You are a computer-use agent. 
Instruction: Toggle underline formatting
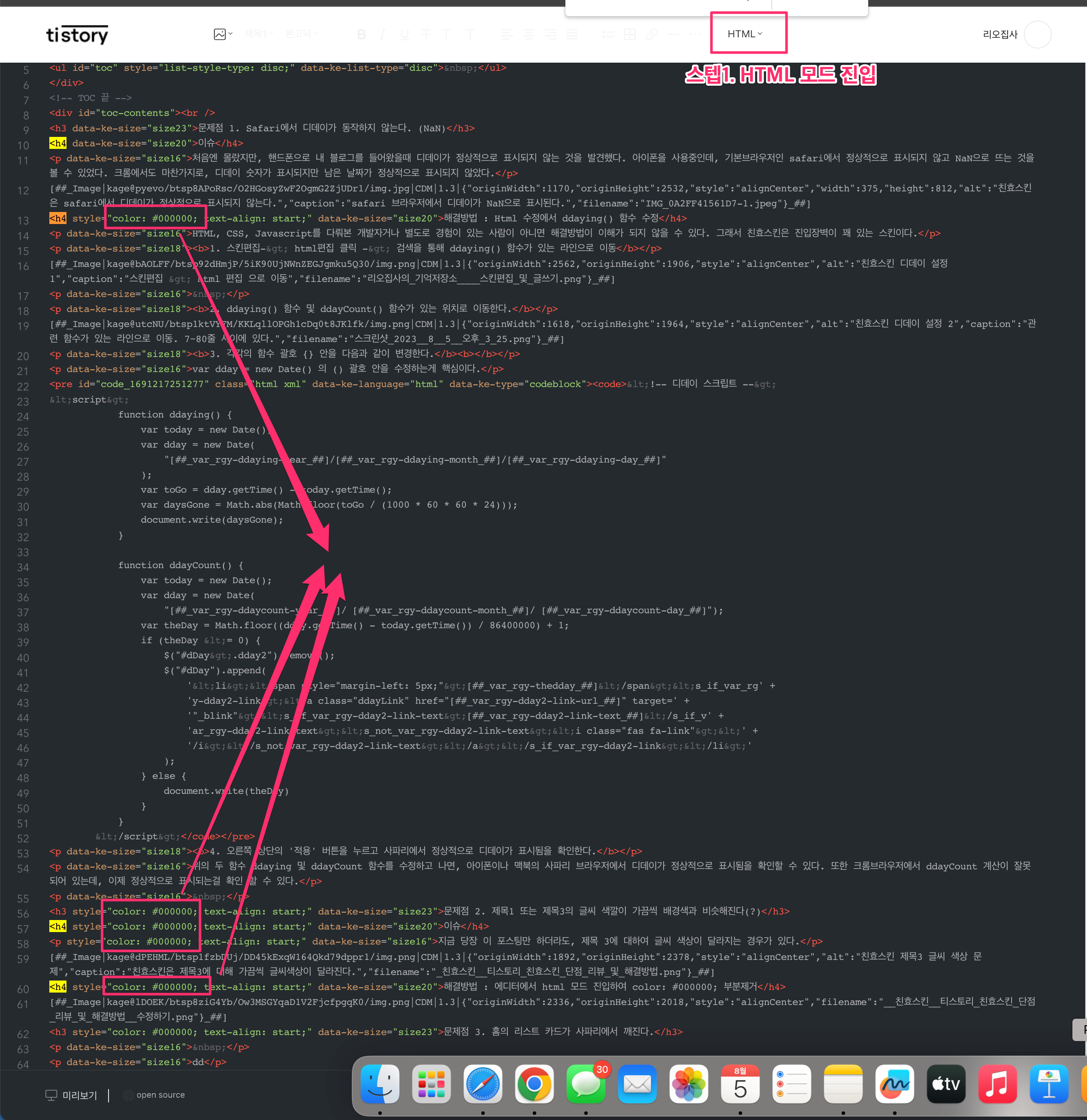coord(405,34)
